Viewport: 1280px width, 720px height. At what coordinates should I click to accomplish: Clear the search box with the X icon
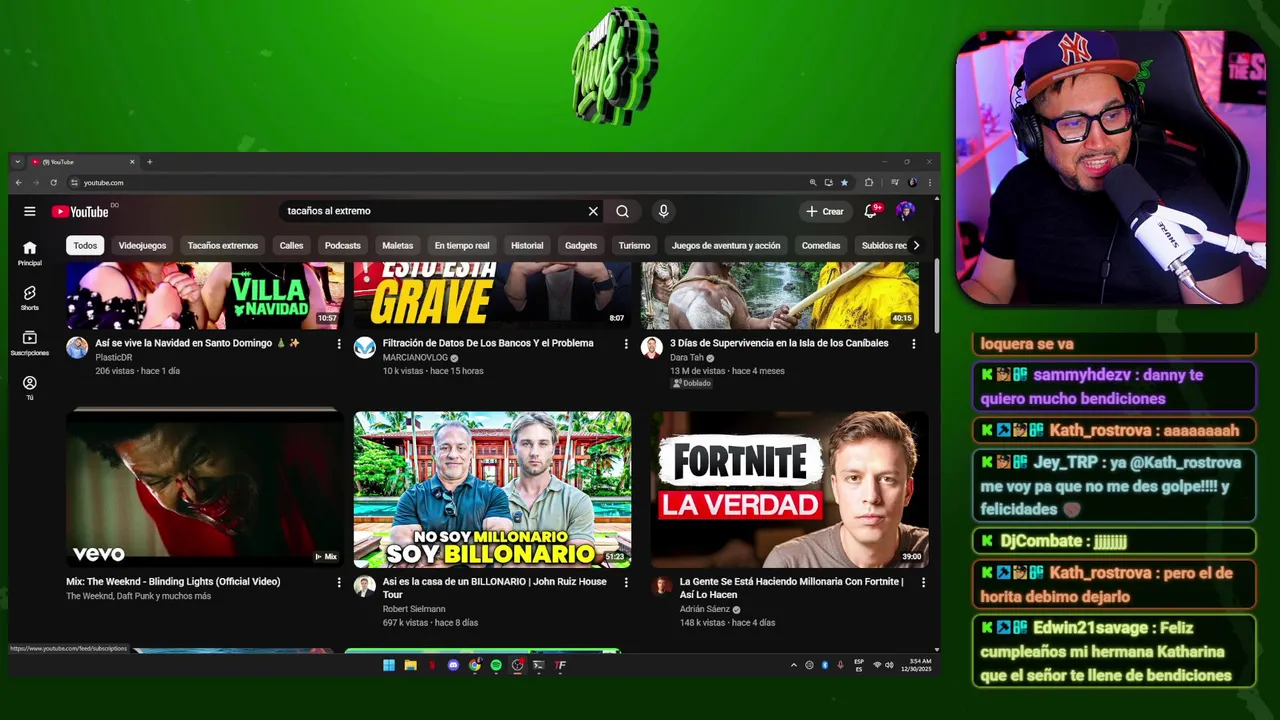coord(593,211)
